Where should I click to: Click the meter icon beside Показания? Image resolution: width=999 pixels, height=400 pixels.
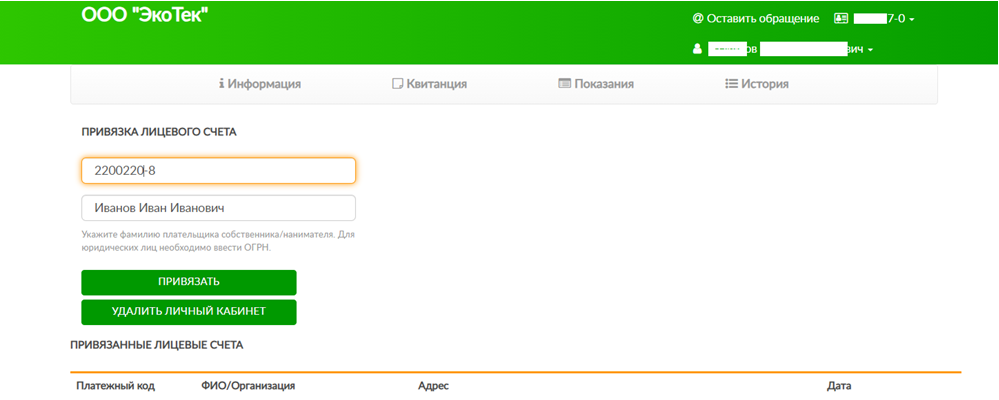pos(564,84)
